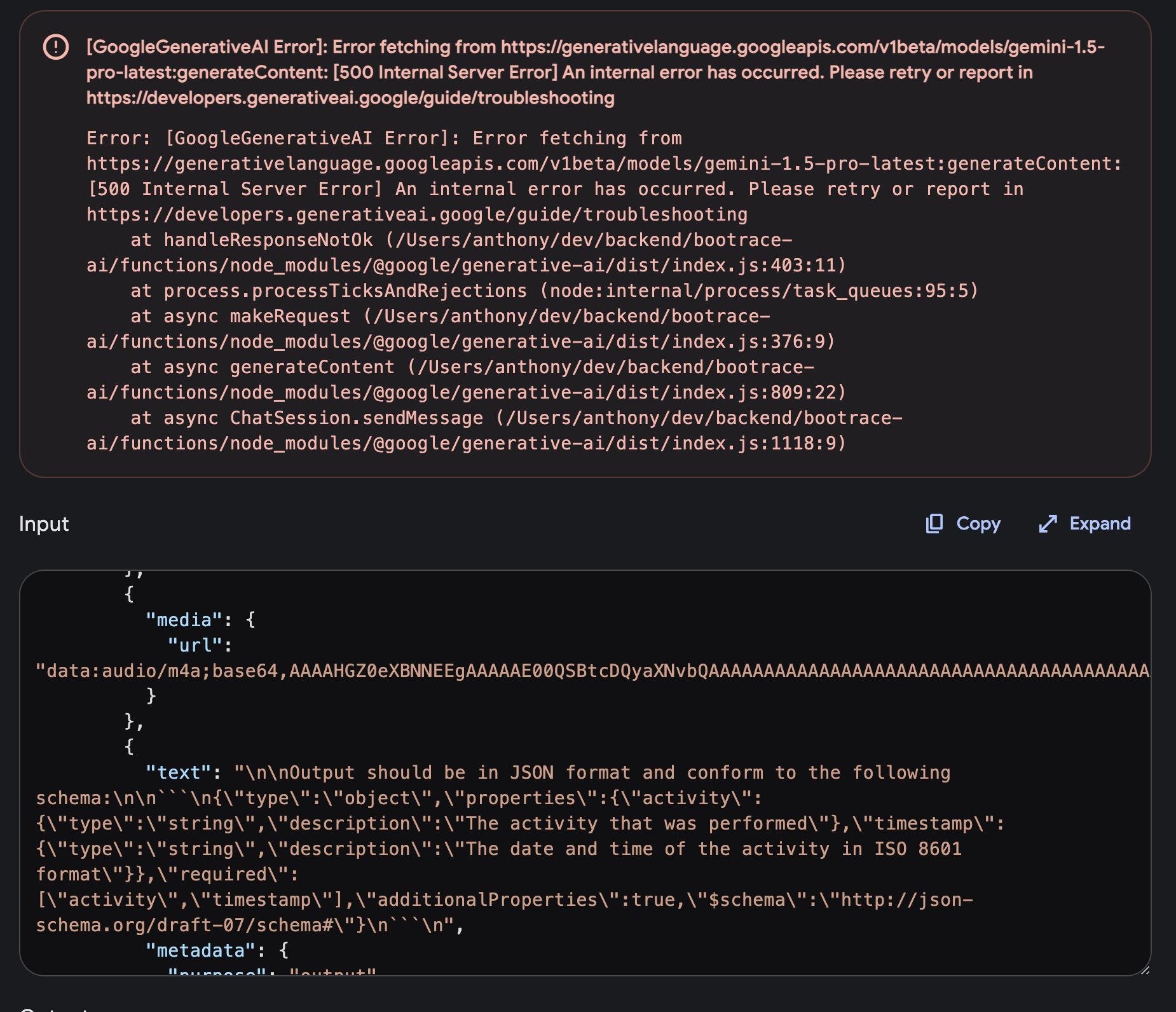Select the Copy icon beside Input
Image resolution: width=1176 pixels, height=1012 pixels.
pos(934,524)
